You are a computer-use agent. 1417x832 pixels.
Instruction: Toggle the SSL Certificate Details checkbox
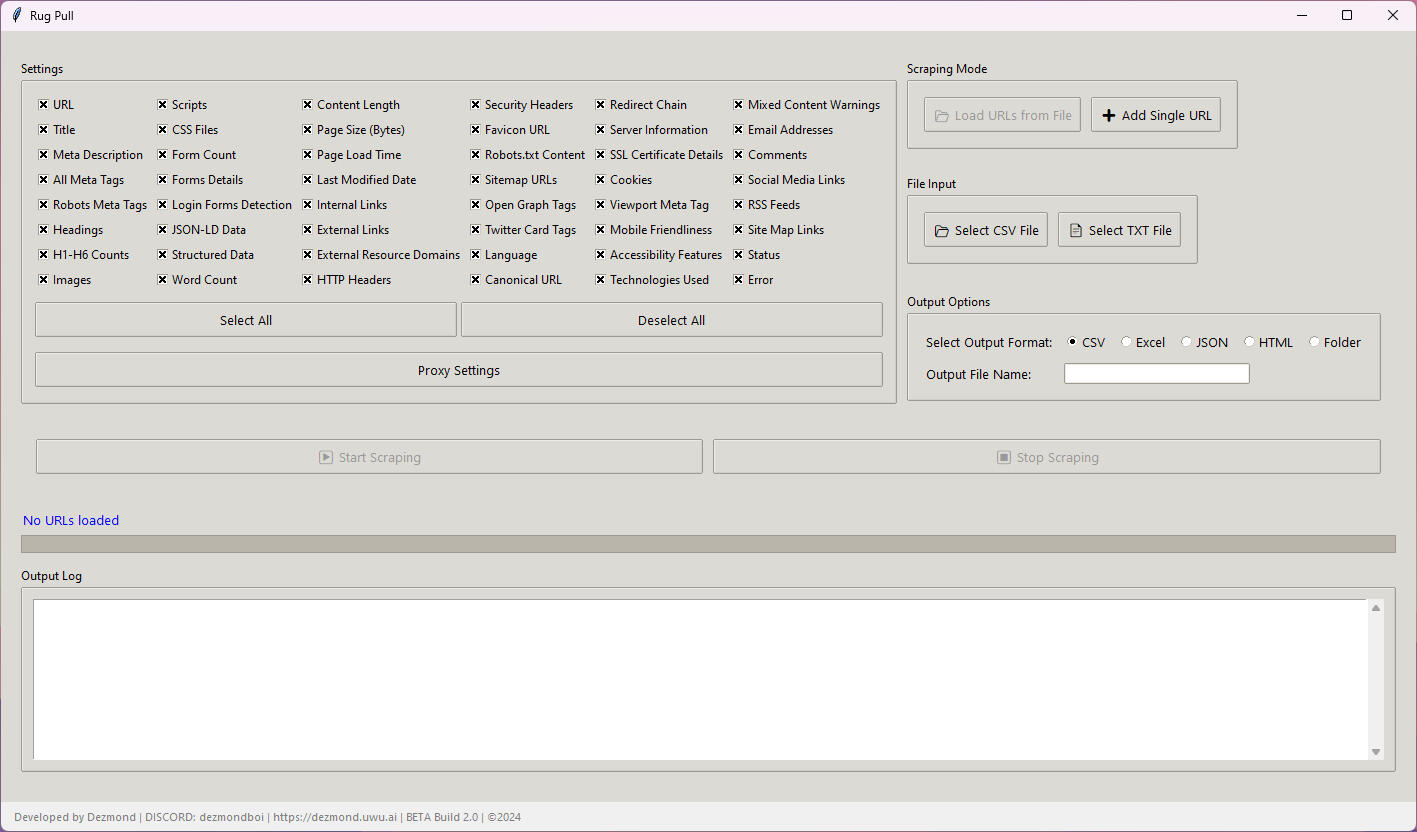coord(601,155)
